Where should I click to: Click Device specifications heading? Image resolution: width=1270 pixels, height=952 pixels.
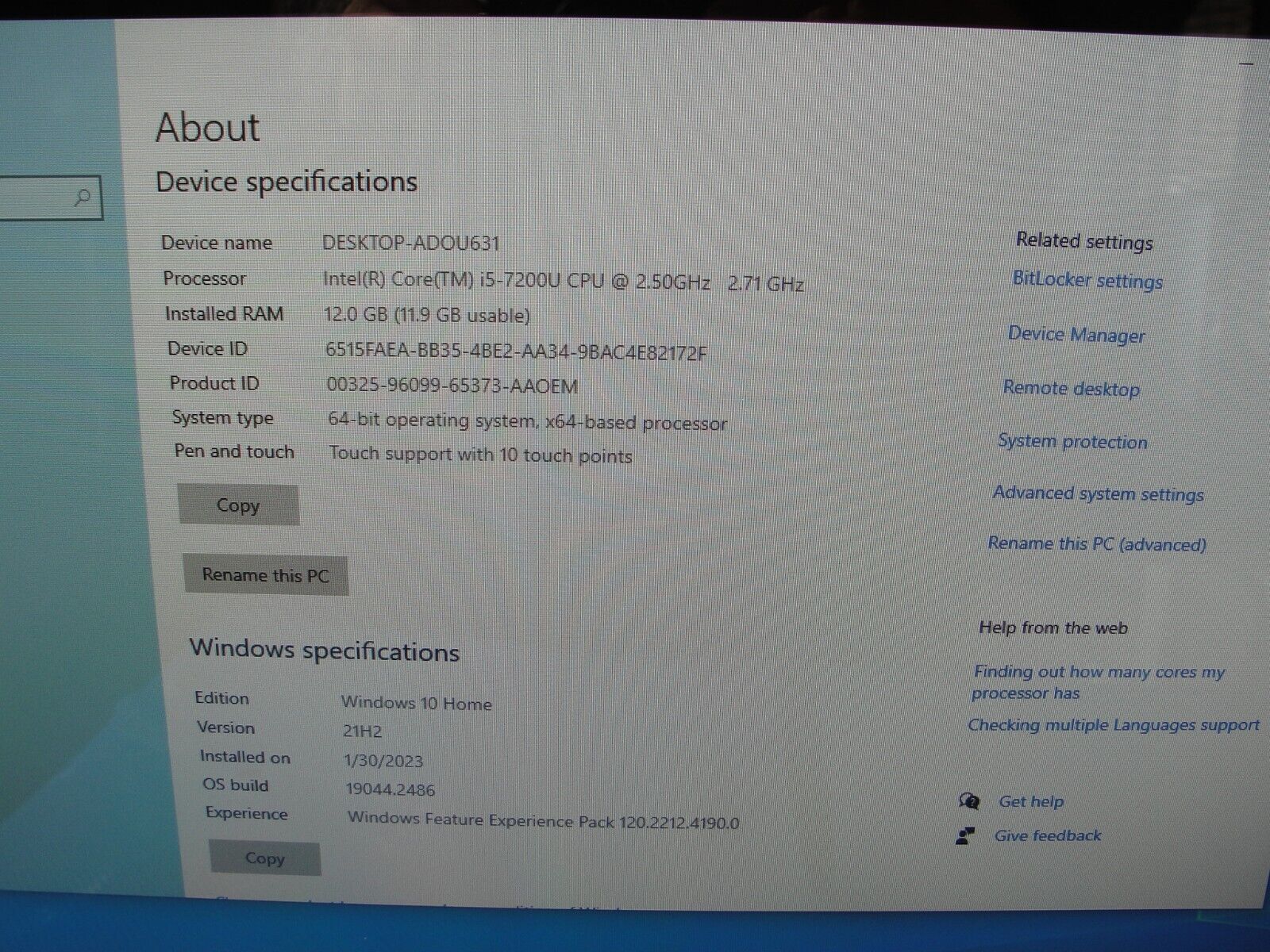287,182
